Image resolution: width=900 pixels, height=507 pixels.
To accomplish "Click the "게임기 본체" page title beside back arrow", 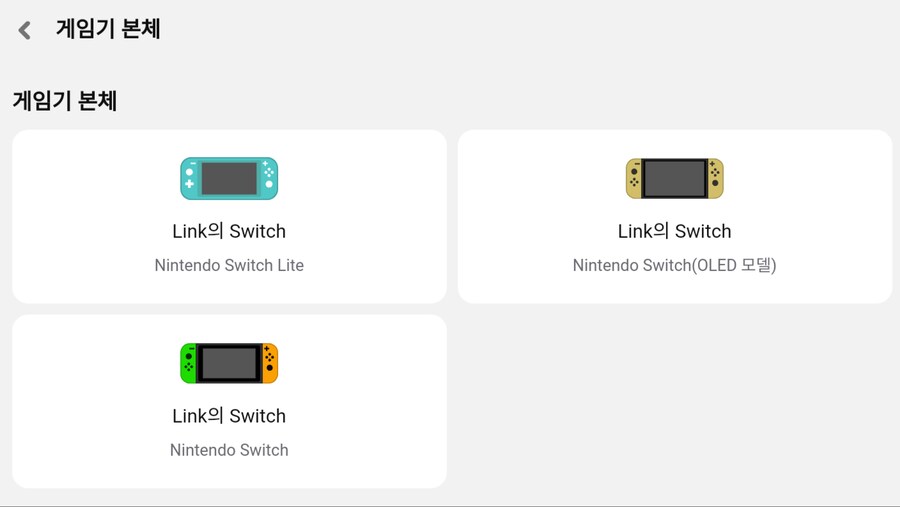I will [108, 29].
